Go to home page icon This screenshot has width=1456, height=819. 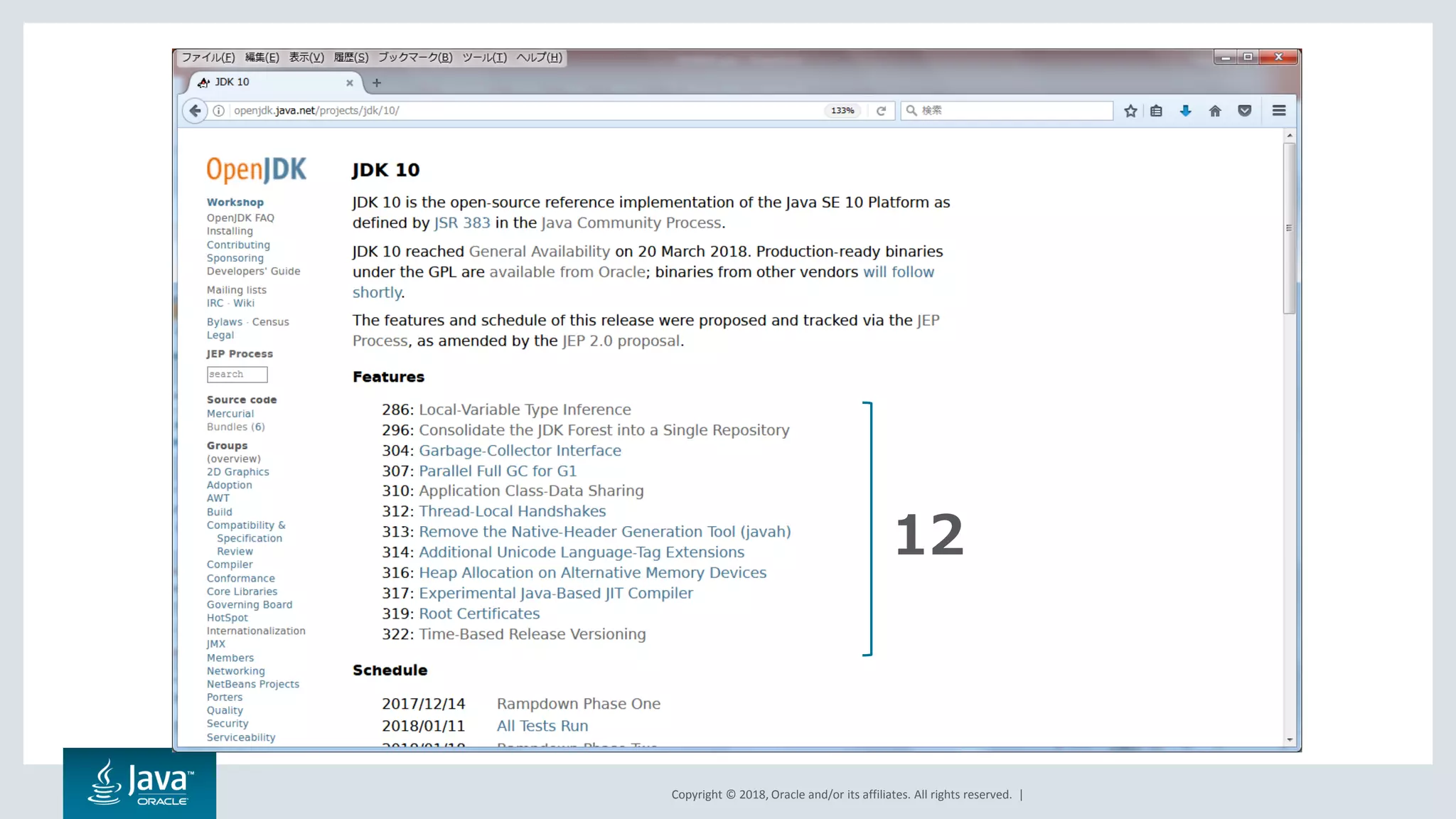1215,111
